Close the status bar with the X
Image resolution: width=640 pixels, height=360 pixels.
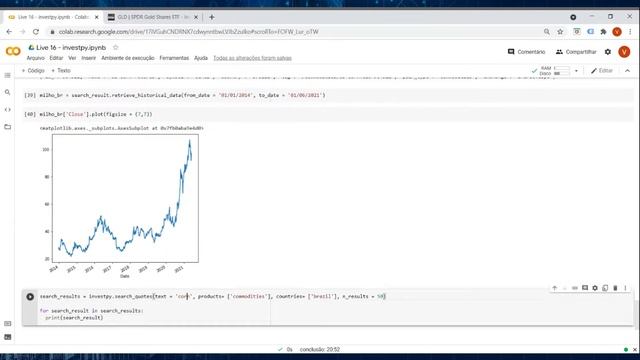click(x=635, y=350)
